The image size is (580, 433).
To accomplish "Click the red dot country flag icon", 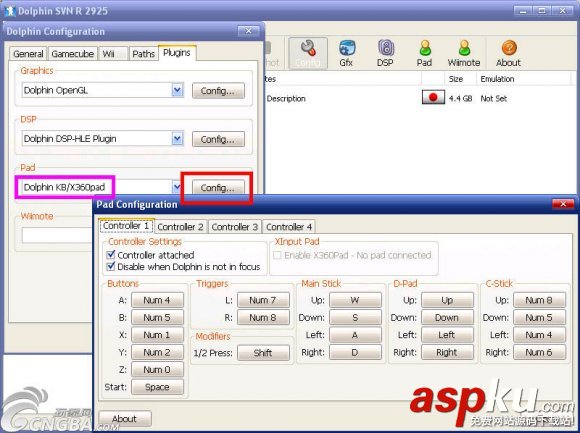I will (x=433, y=98).
